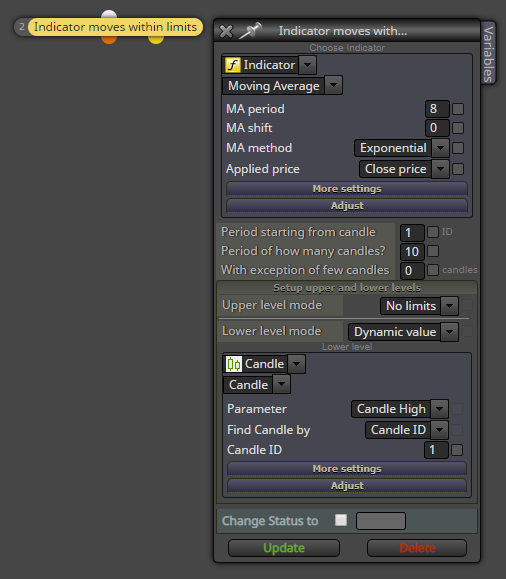Open the MA method Exponential dropdown
506x579 pixels.
(440, 148)
